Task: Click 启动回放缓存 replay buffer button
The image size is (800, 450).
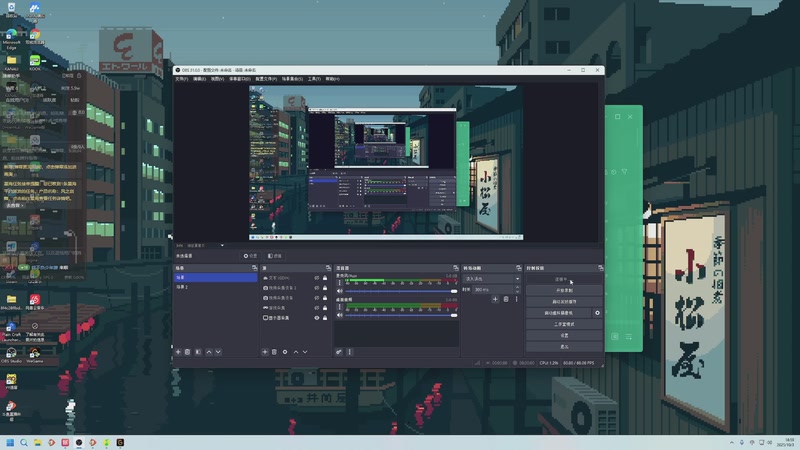Action: pyautogui.click(x=564, y=302)
